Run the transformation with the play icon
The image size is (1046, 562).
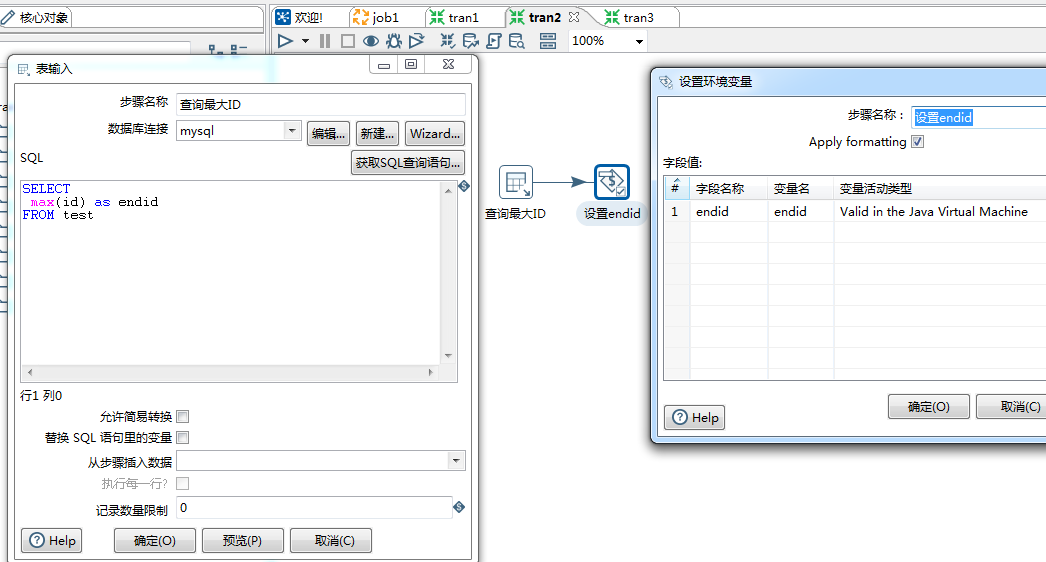(286, 41)
